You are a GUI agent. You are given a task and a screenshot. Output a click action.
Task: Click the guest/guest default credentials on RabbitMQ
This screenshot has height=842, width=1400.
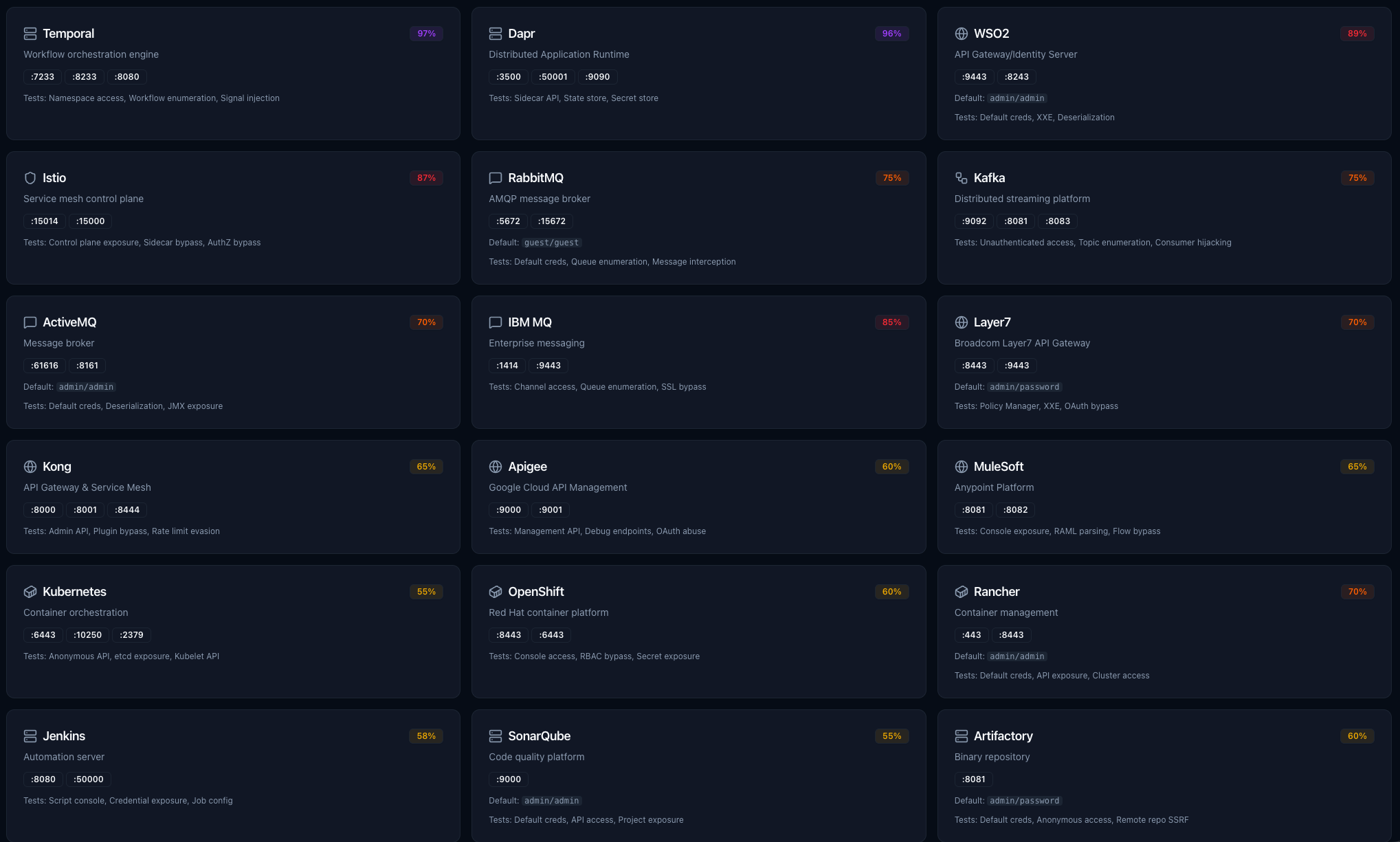[x=551, y=242]
